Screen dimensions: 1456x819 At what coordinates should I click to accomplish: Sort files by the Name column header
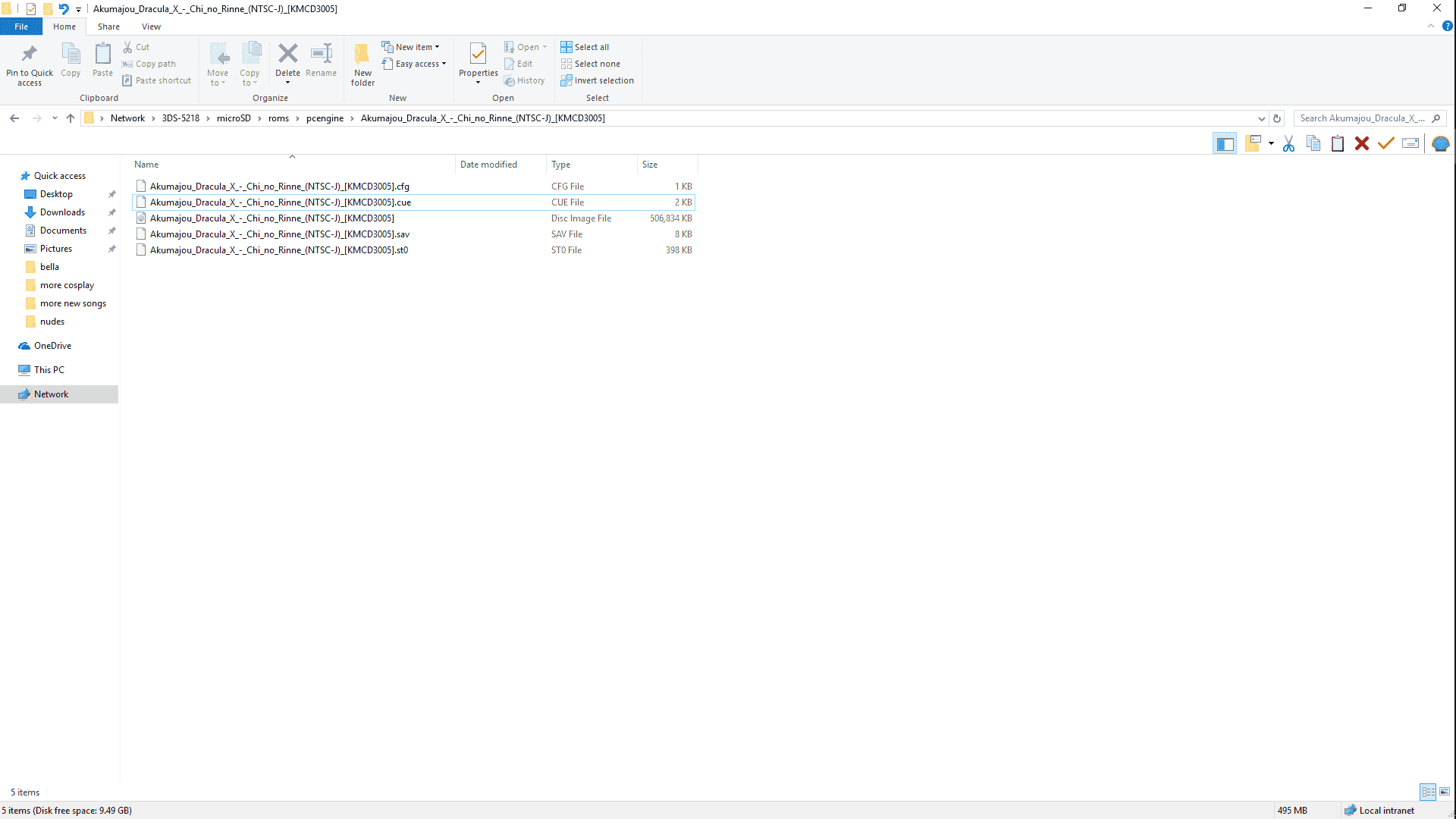click(293, 165)
